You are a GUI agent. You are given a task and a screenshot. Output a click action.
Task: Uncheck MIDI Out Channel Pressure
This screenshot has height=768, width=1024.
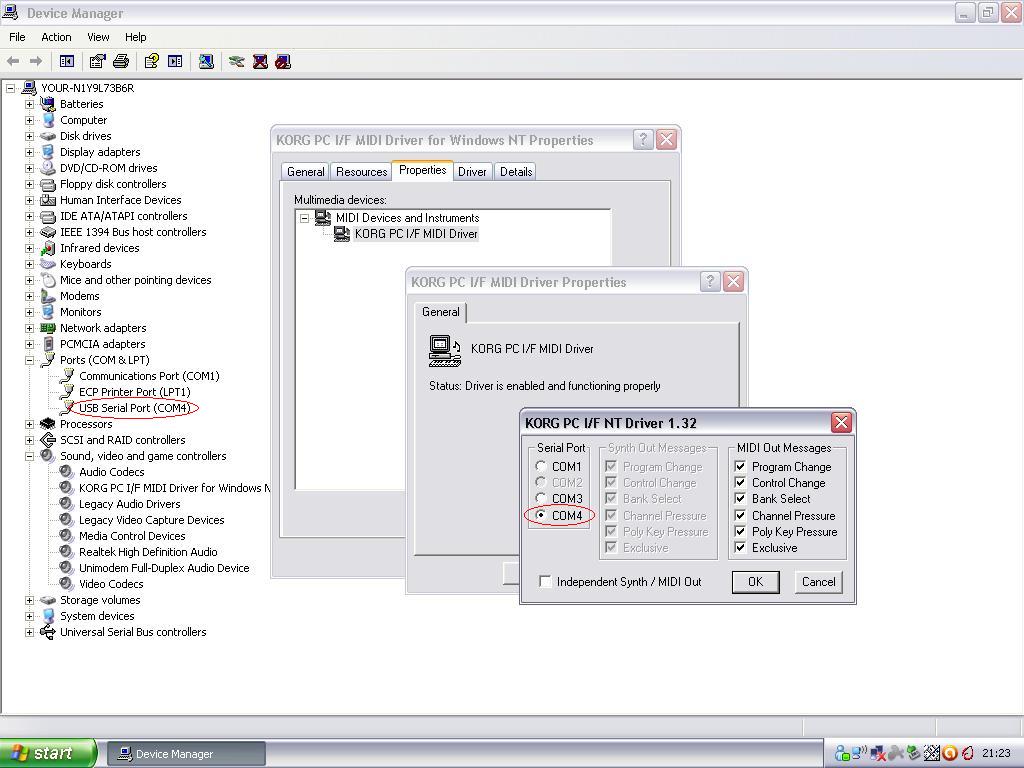(x=740, y=515)
